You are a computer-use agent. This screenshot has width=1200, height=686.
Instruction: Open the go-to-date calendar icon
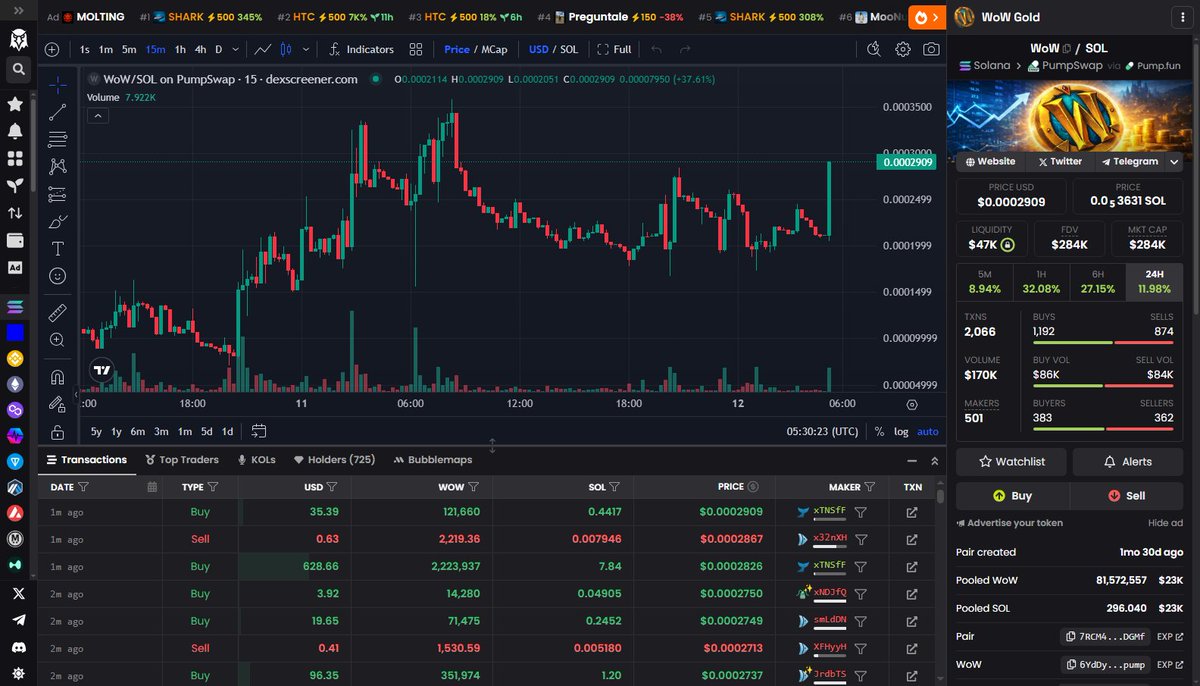click(x=259, y=431)
